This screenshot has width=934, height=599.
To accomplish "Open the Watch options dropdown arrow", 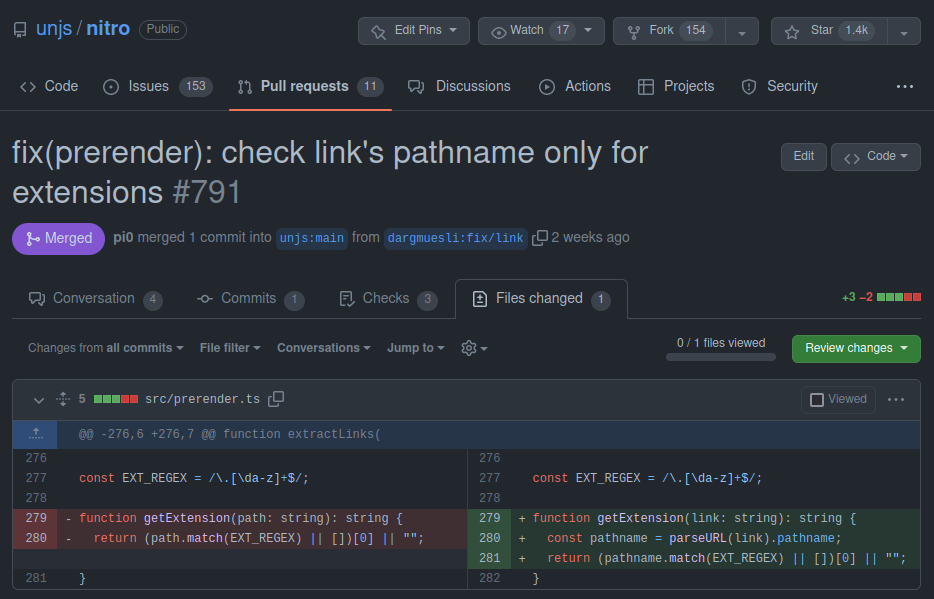I will [x=589, y=30].
